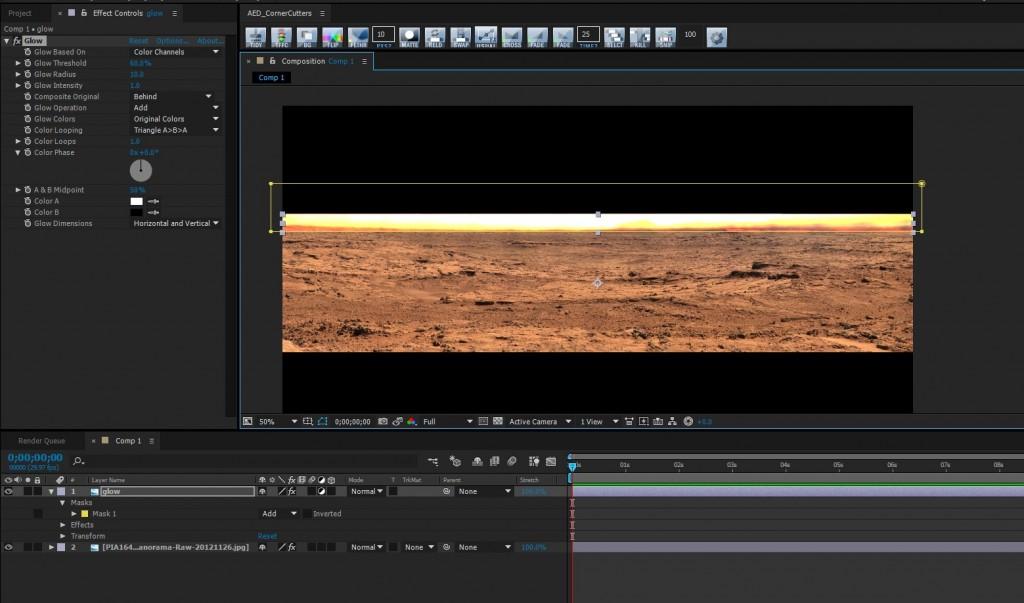Click the SWAP icon in CornerCutters toolbar
1024x603 pixels.
point(460,37)
